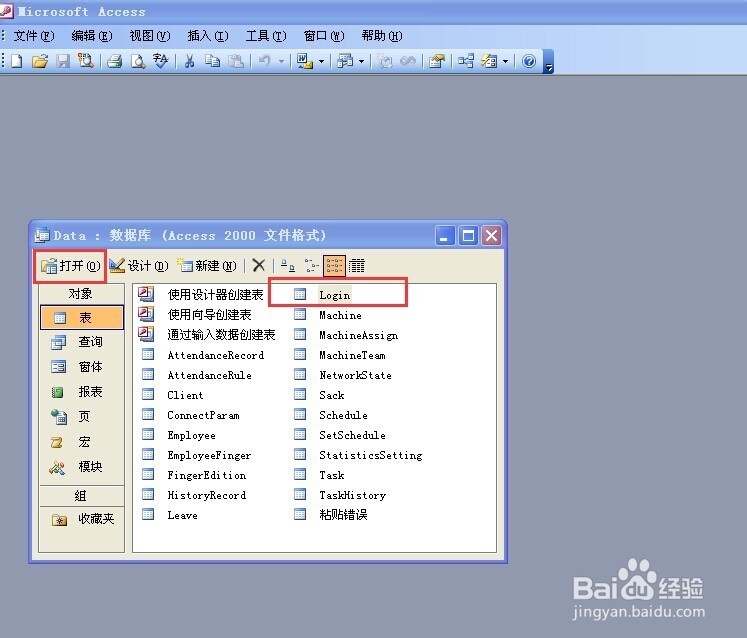747x638 pixels.
Task: Click the Properties toolbar icon
Action: pyautogui.click(x=437, y=61)
